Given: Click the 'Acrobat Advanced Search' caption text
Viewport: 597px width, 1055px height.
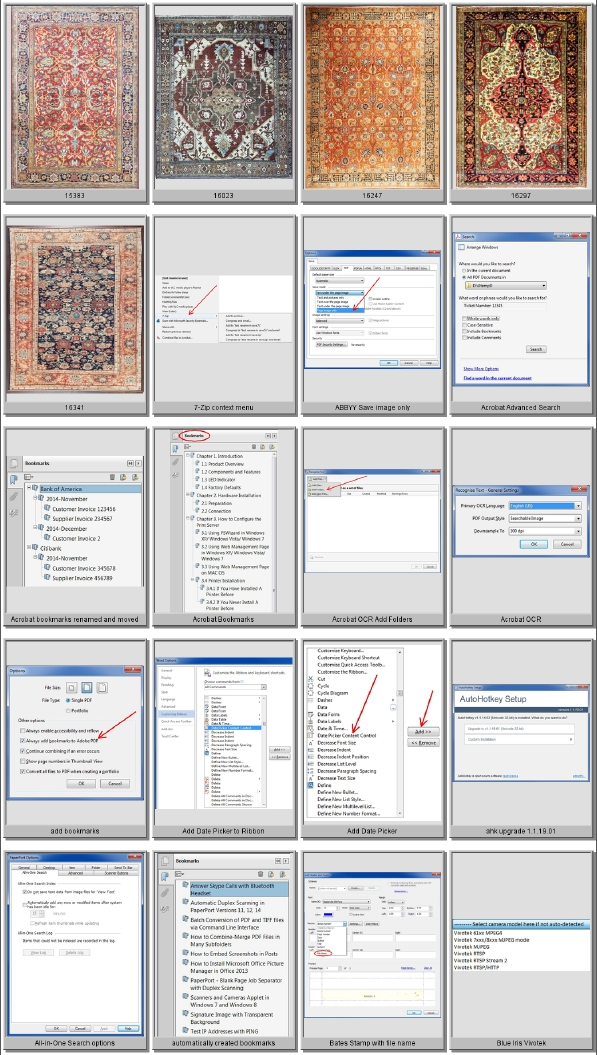Looking at the screenshot, I should pos(521,408).
